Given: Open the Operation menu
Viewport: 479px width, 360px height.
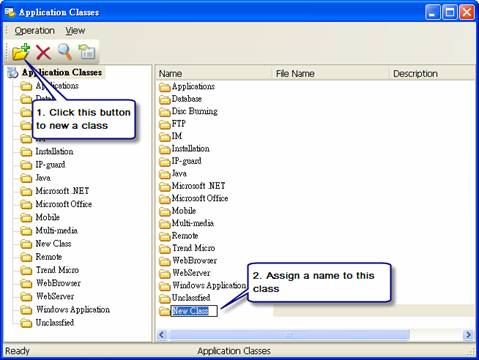Looking at the screenshot, I should [x=35, y=31].
